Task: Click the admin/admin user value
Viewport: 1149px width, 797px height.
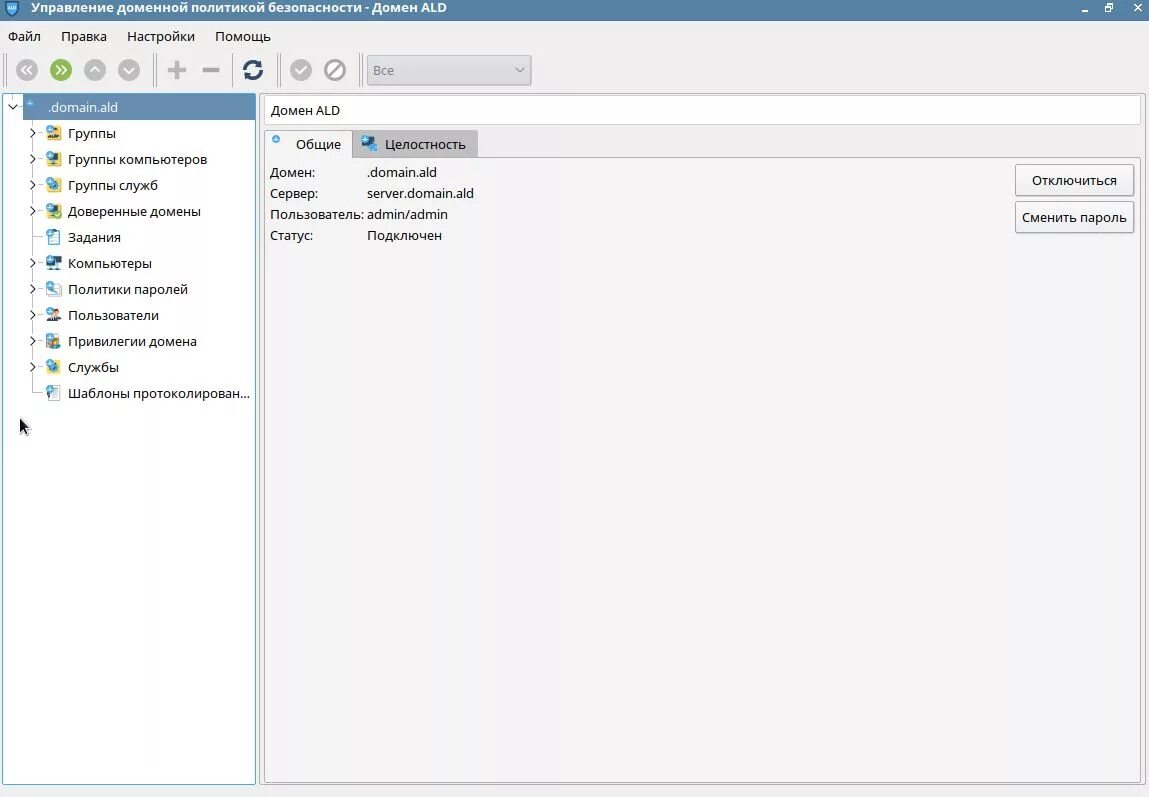Action: 407,215
